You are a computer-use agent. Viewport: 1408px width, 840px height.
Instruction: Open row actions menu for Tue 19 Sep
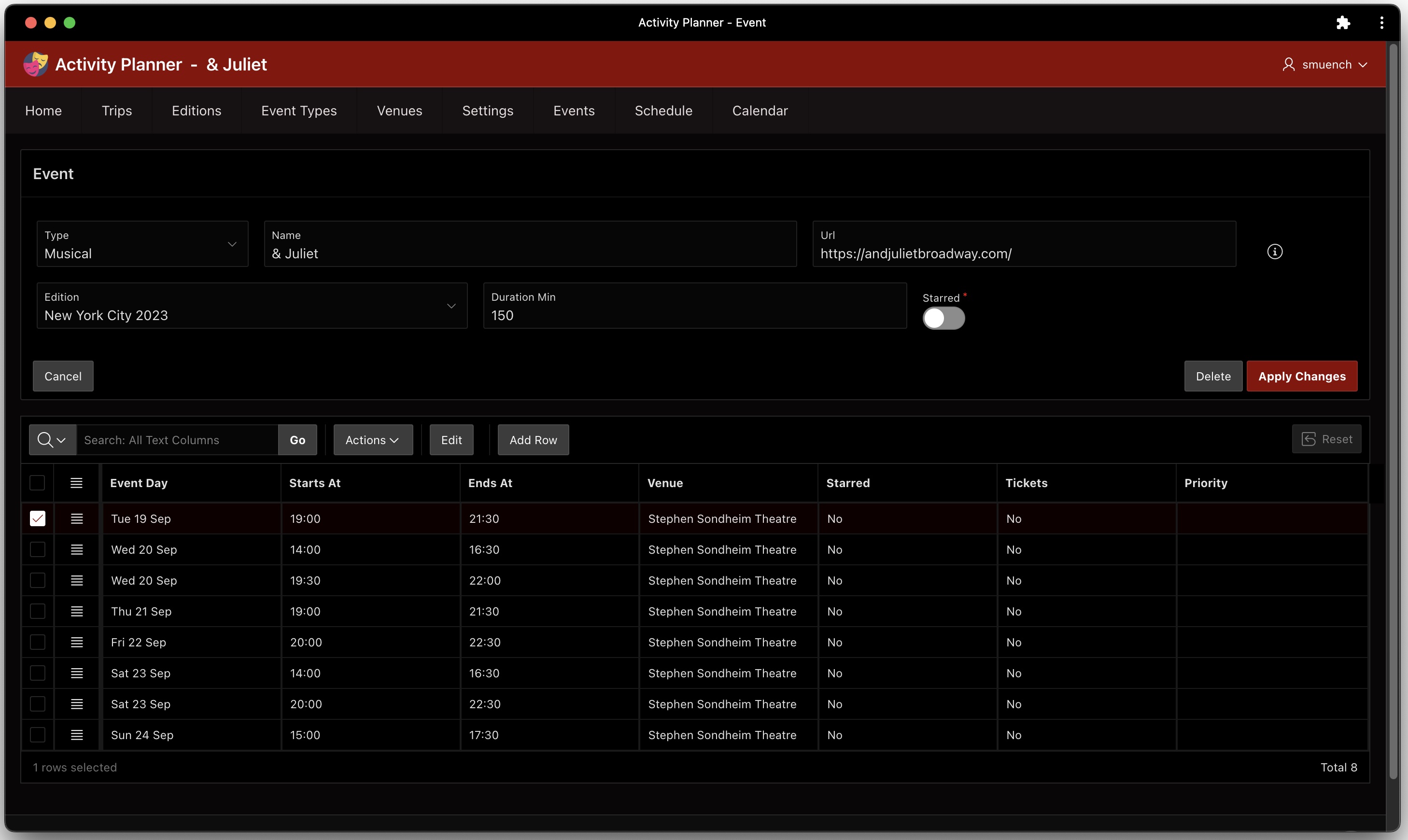click(x=76, y=518)
